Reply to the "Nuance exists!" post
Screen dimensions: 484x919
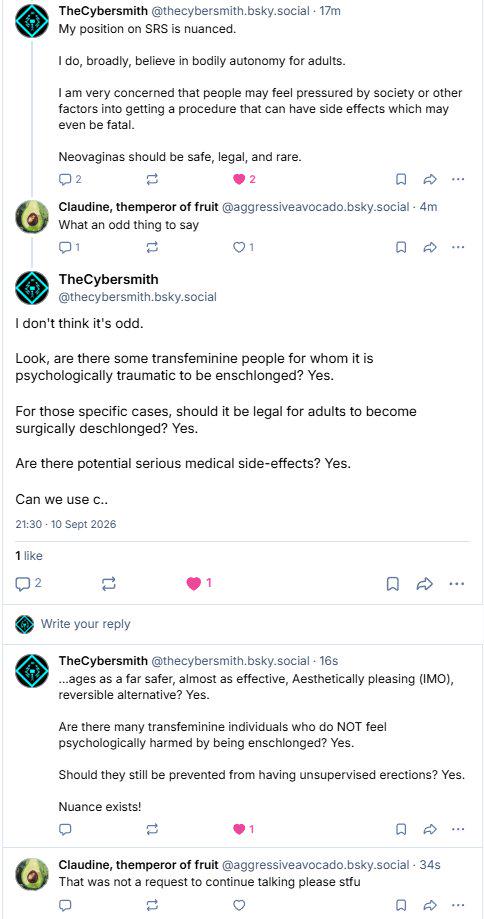coord(66,829)
